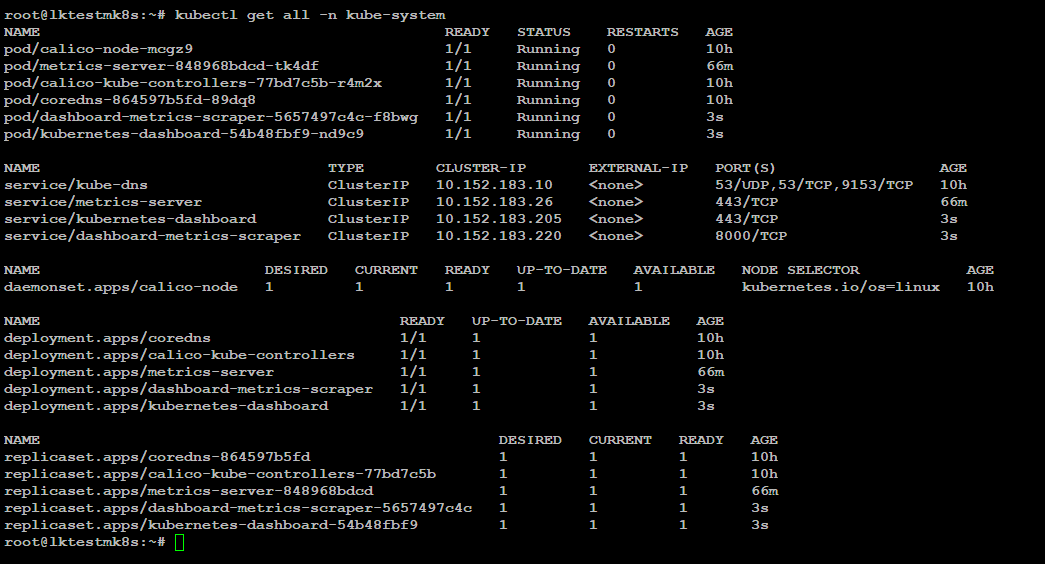Click cluster IP '10.152.183.220'
1045x564 pixels.
pos(499,236)
